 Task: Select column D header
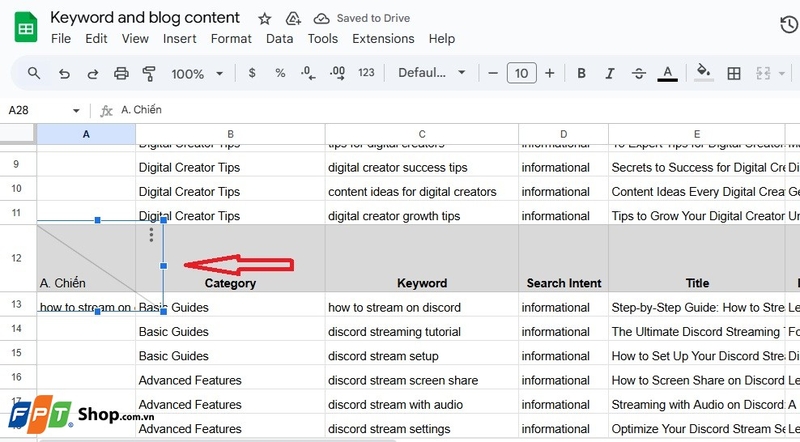[x=563, y=134]
